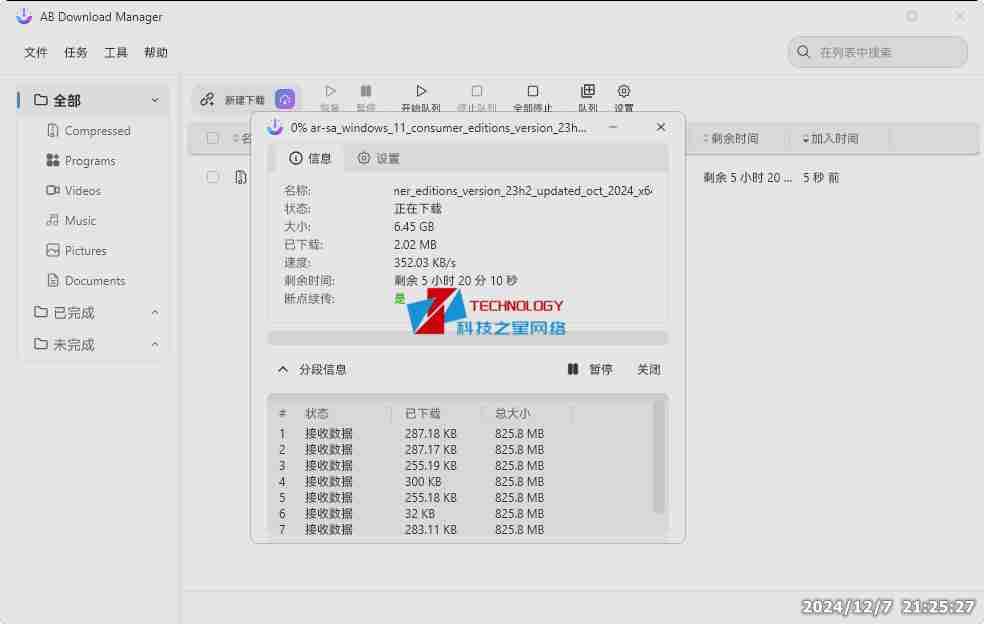This screenshot has height=624, width=984.
Task: Expand the 已完成 (completed) section
Action: [155, 312]
